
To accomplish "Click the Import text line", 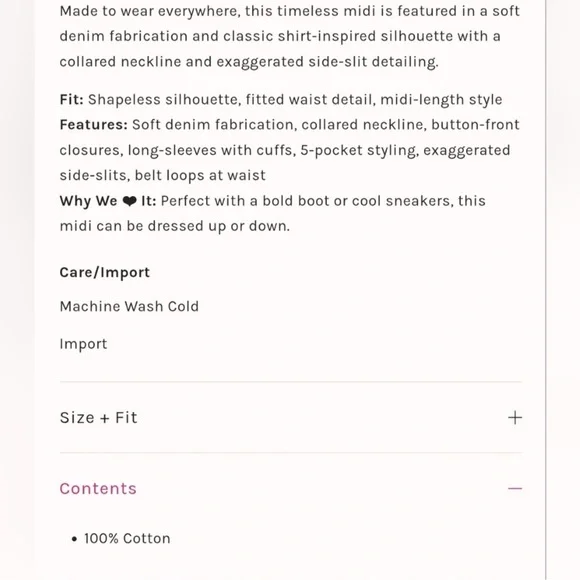I will [83, 344].
